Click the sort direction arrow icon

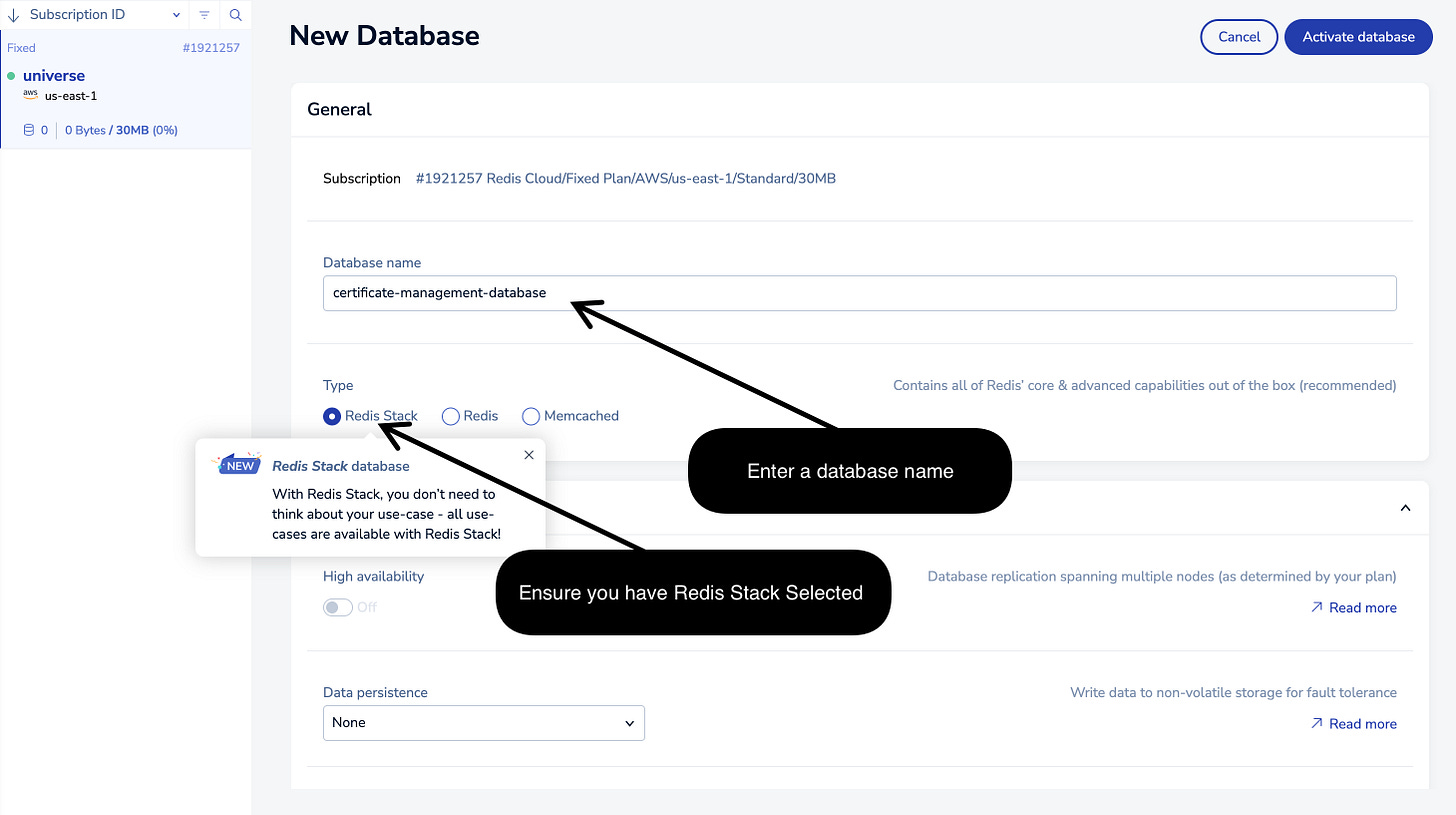point(13,15)
